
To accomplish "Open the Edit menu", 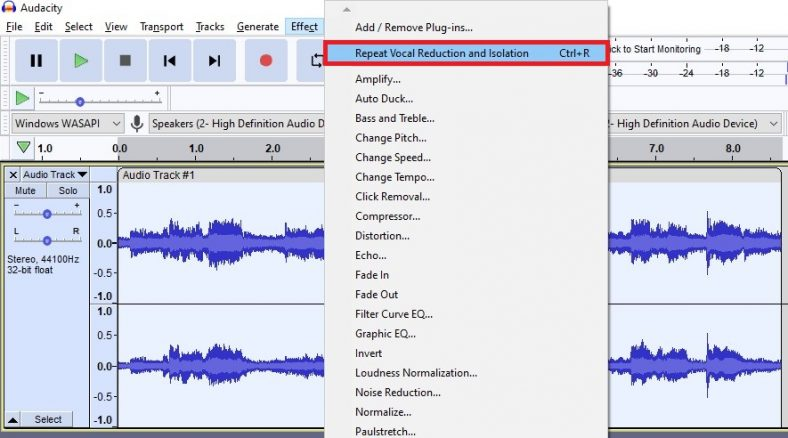I will [x=43, y=27].
